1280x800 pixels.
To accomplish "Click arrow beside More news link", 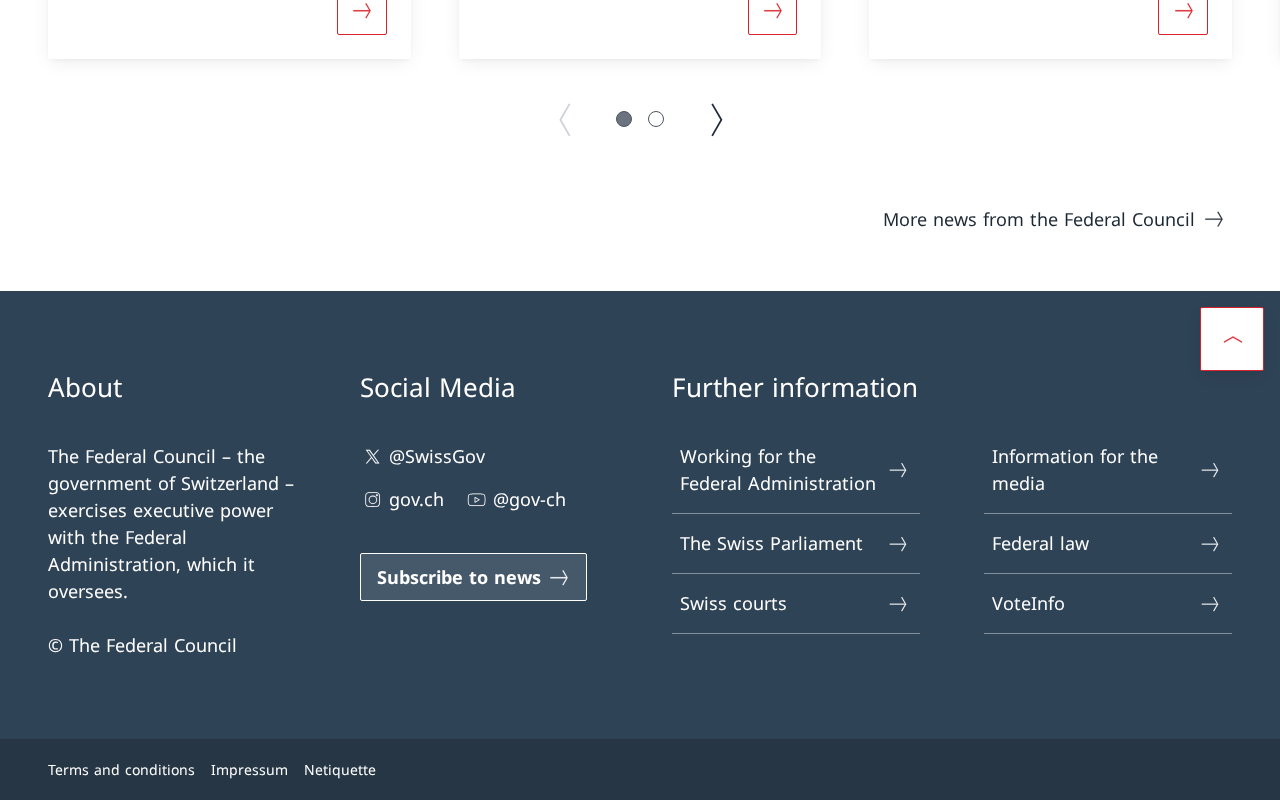I will pos(1214,219).
